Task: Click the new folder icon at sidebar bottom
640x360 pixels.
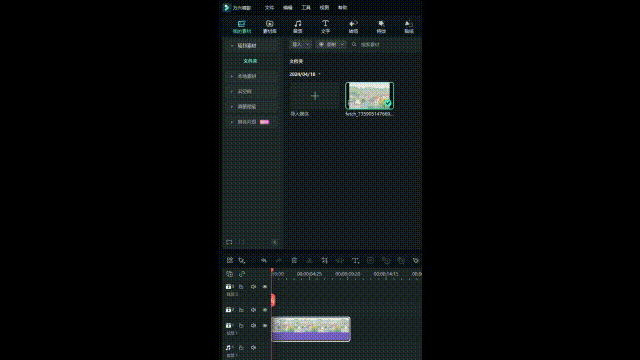Action: pyautogui.click(x=229, y=242)
